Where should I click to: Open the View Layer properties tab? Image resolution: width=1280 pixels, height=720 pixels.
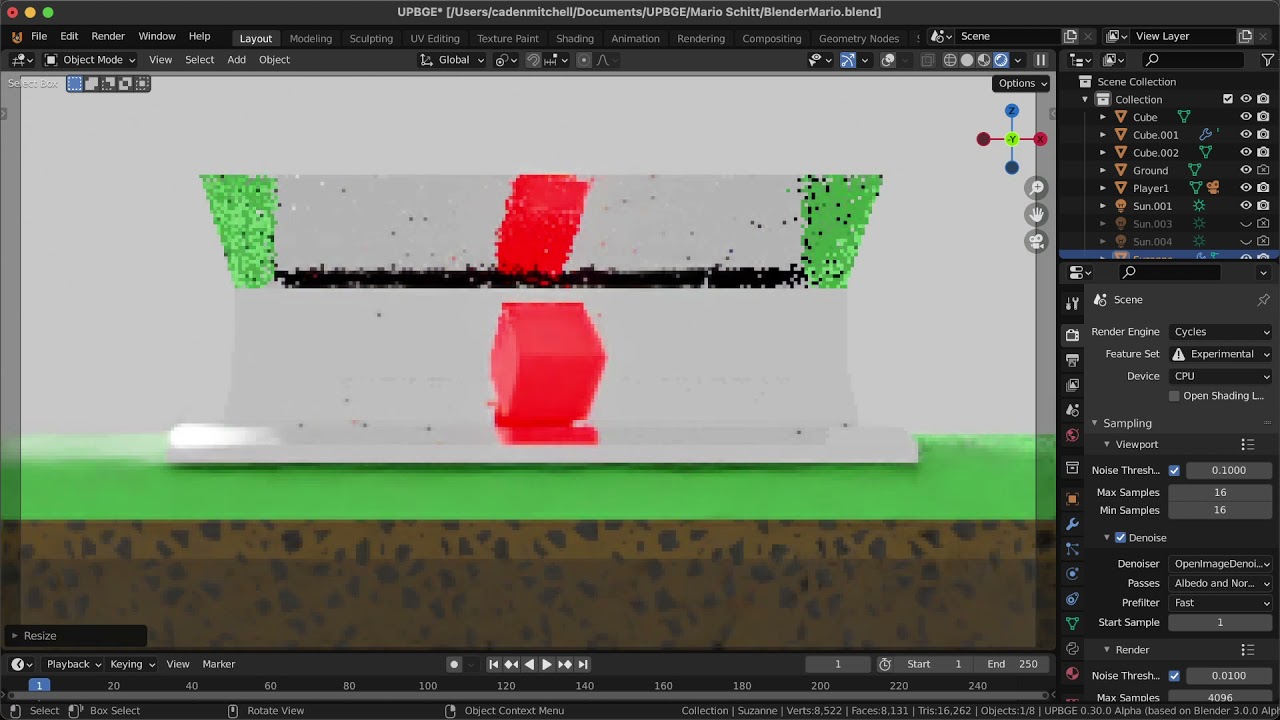(1072, 385)
